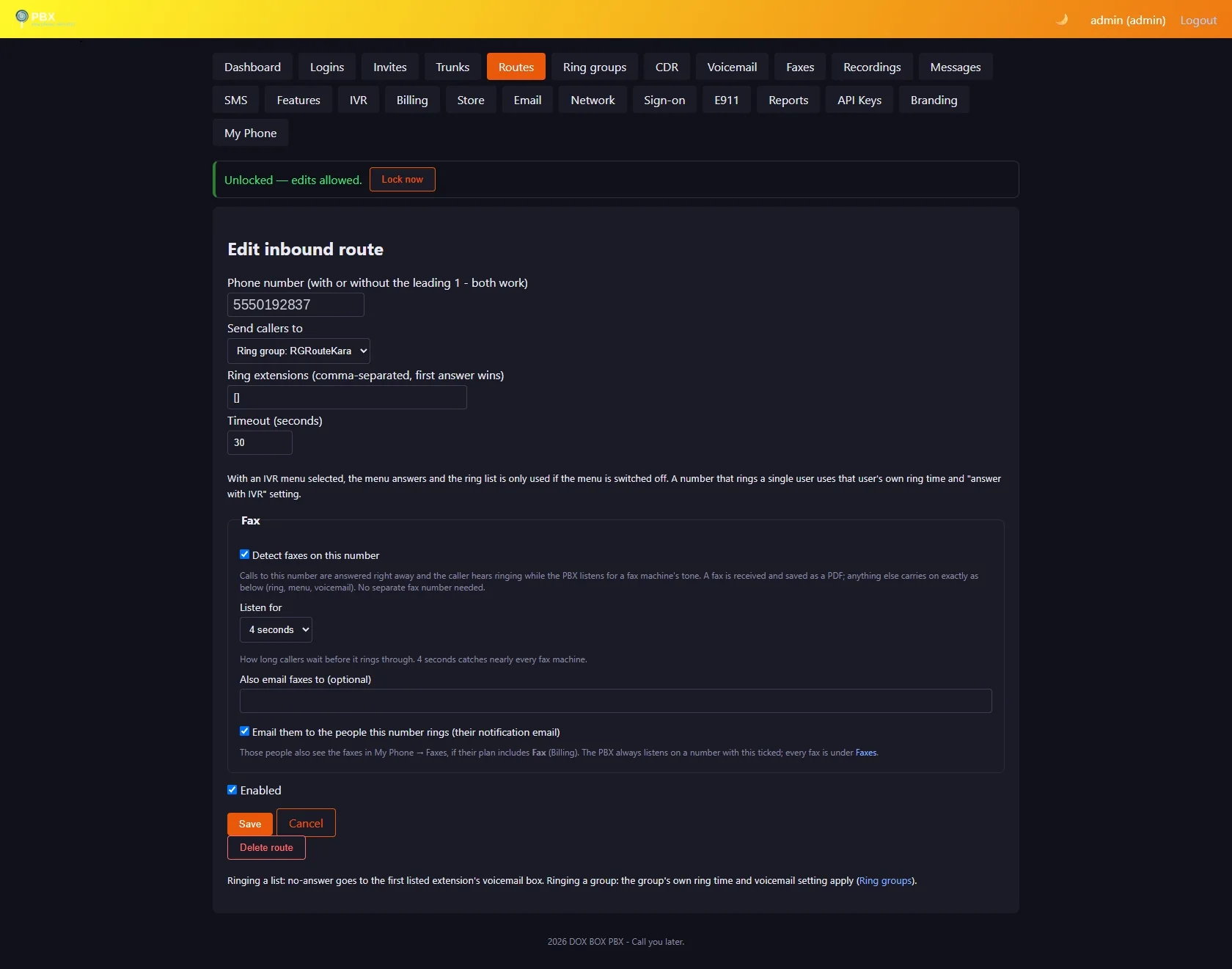Open the Messages tab

coord(956,67)
